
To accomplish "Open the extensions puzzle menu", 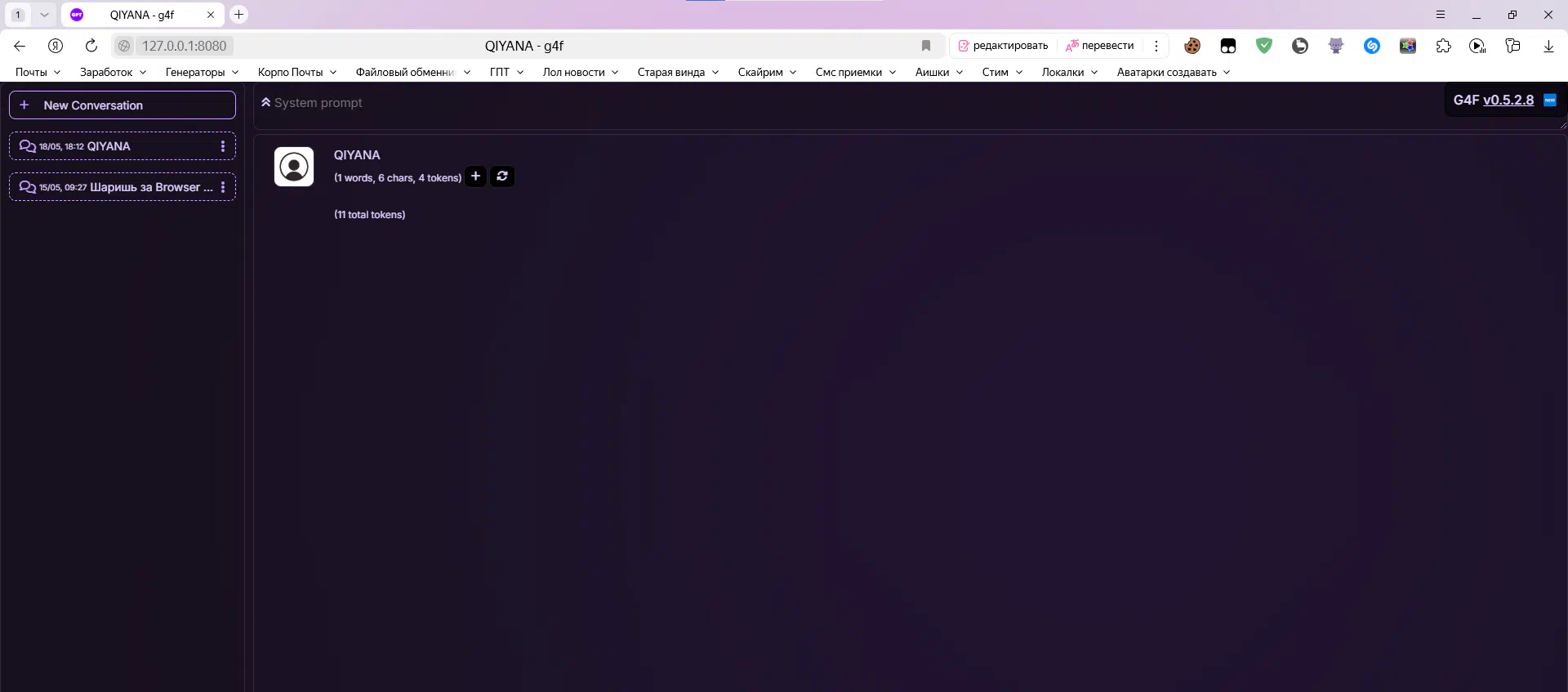I will click(x=1444, y=46).
